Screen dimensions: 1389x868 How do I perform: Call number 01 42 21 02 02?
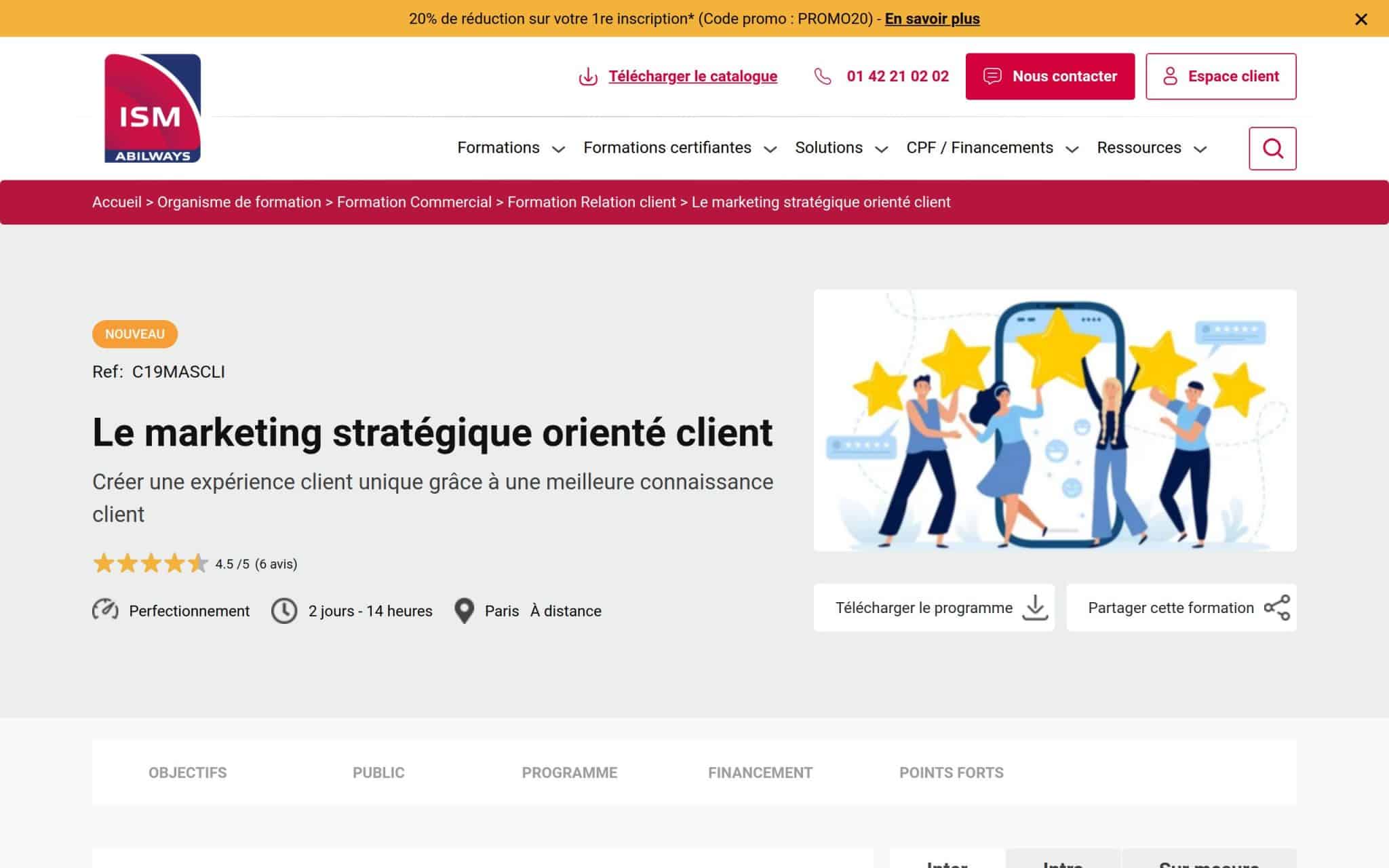pos(897,77)
